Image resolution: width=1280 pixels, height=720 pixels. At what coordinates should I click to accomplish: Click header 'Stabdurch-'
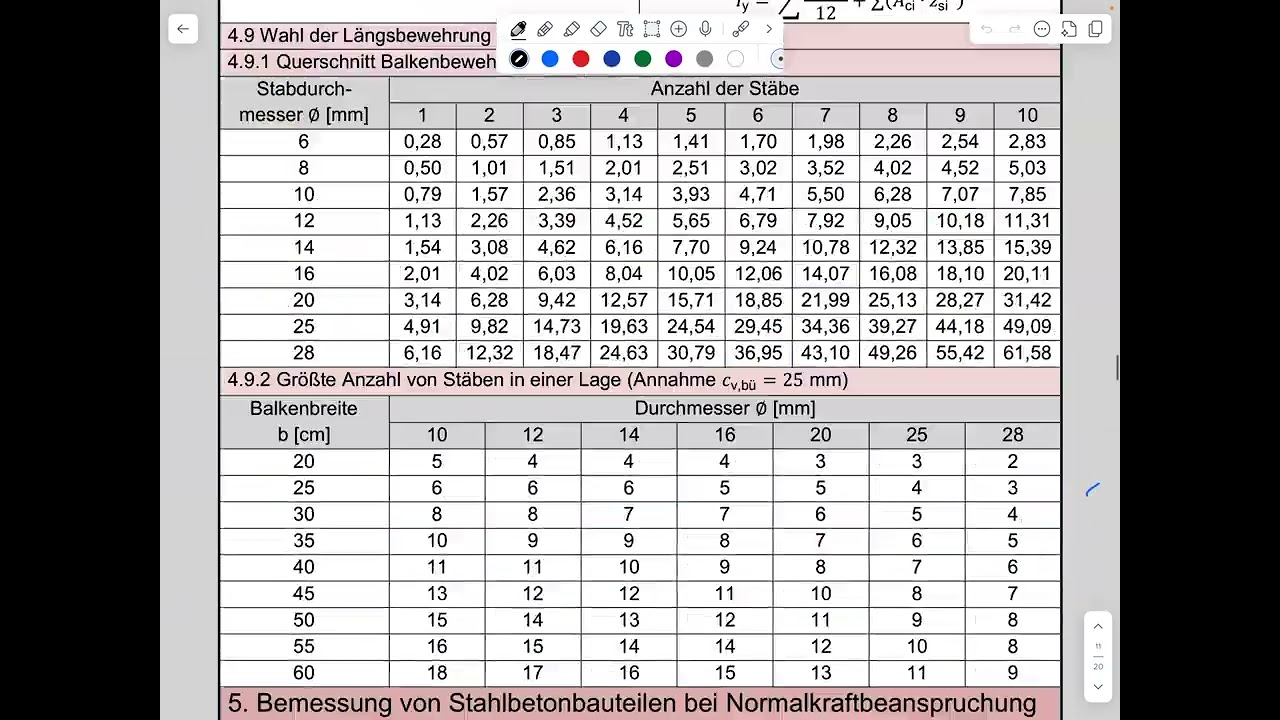304,89
